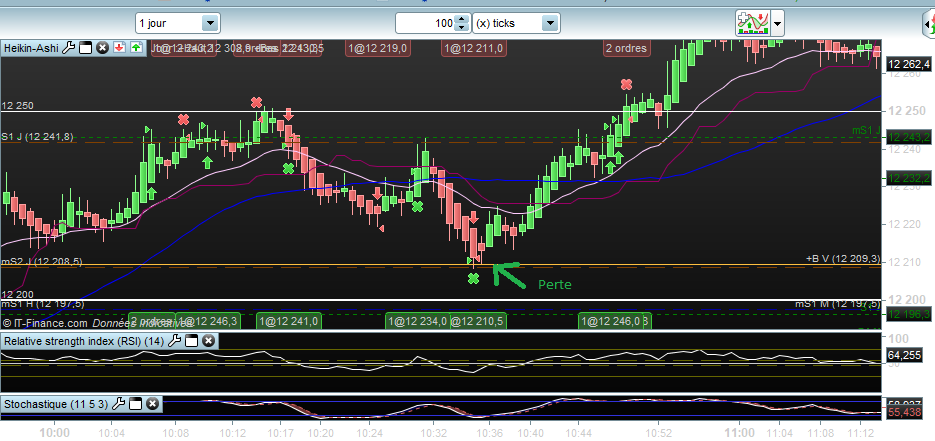Screen dimensions: 935x441
Task: Click the '+B V (12 209,3)' level label
Action: (x=841, y=259)
